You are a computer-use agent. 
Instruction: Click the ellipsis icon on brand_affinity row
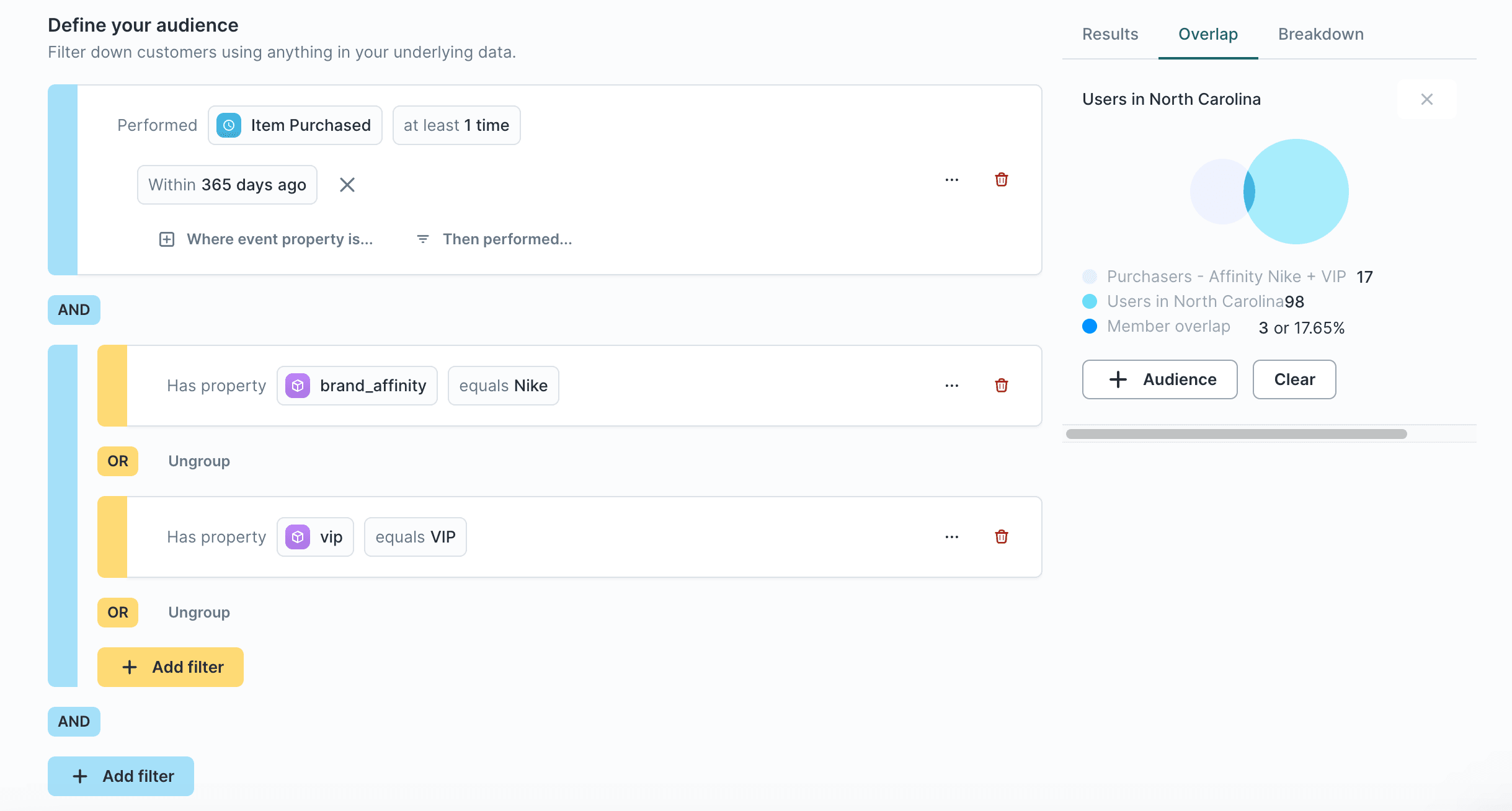tap(951, 385)
